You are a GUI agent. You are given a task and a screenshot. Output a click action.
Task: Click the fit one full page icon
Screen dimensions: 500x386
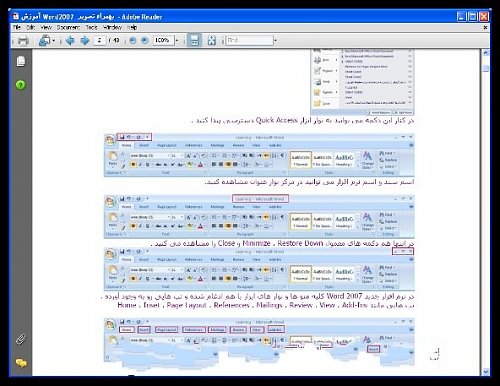point(212,41)
